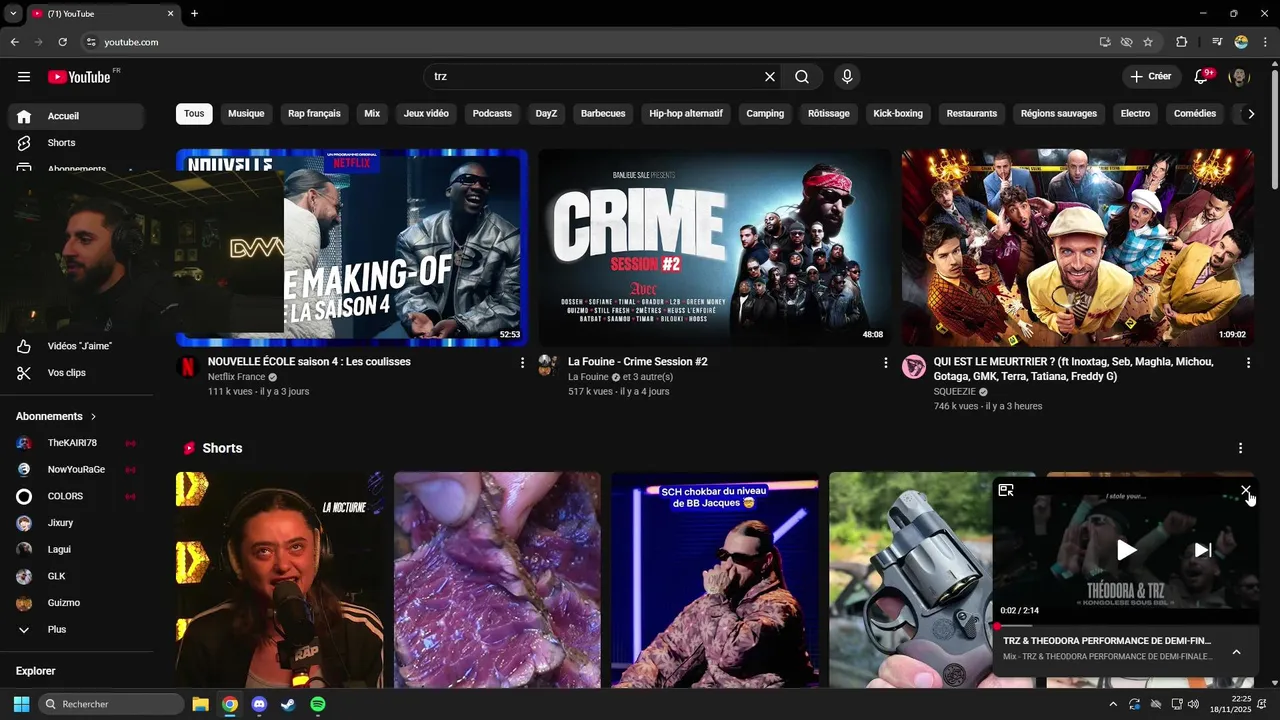Seek in the miniplayer progress bar

coord(1126,627)
